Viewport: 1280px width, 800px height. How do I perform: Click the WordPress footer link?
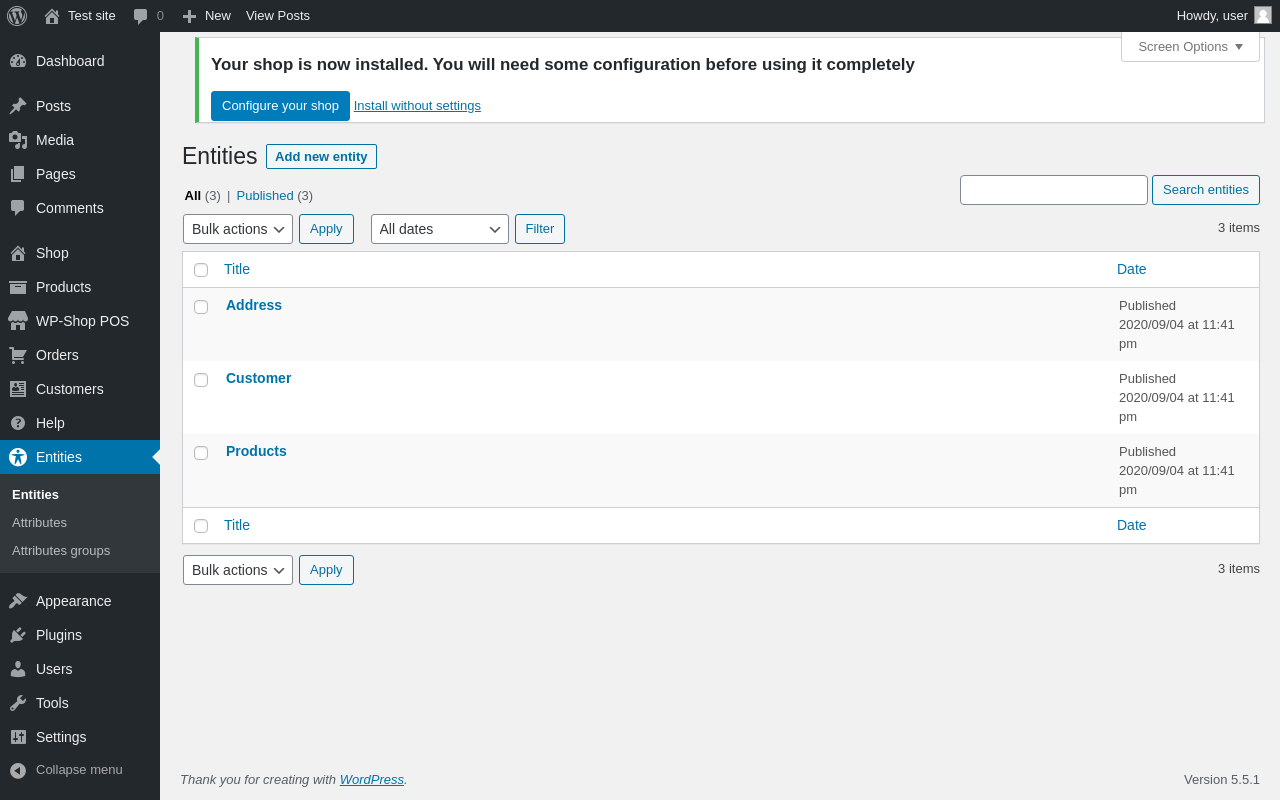pyautogui.click(x=372, y=779)
